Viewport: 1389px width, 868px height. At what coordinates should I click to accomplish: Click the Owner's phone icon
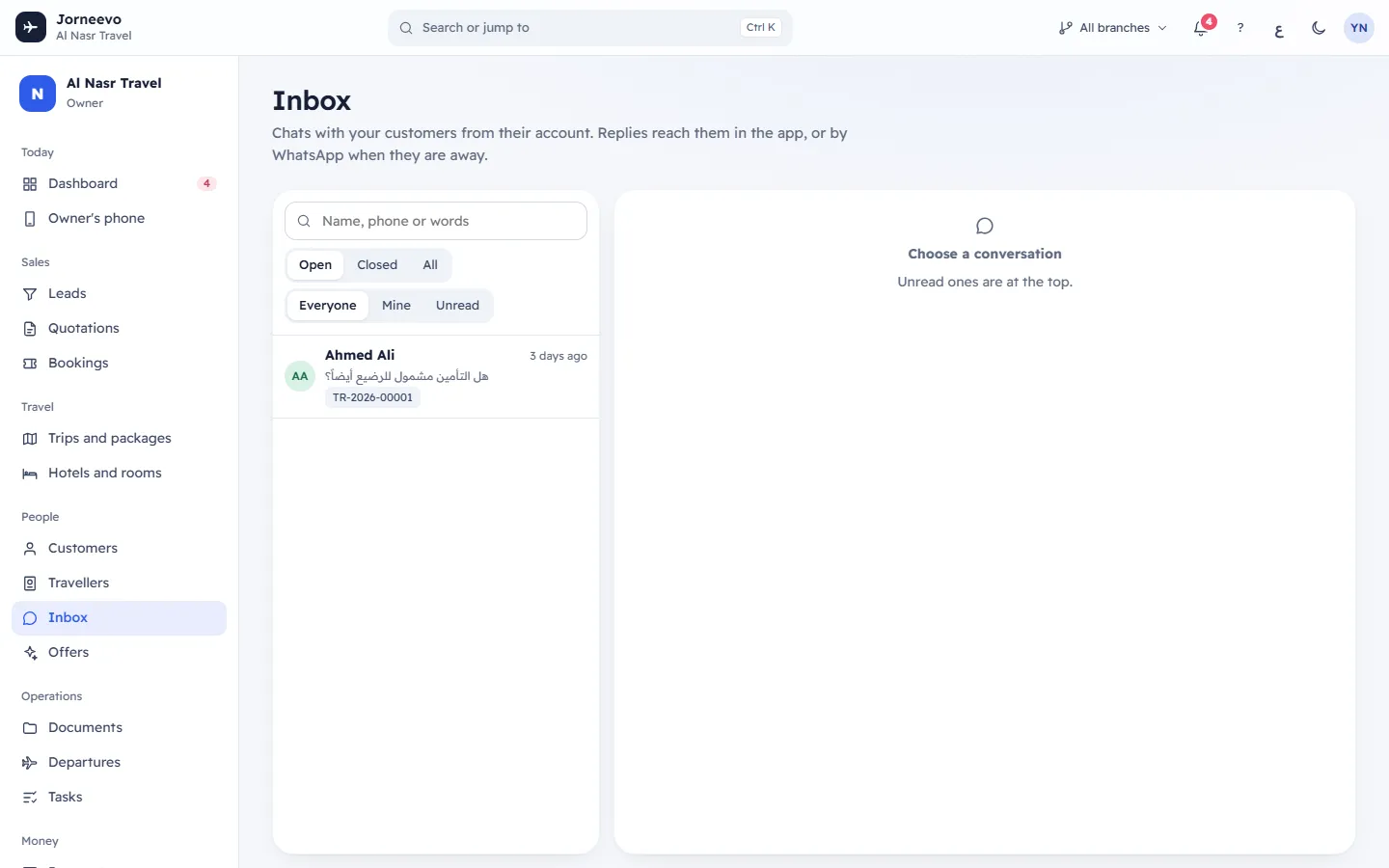pyautogui.click(x=30, y=219)
